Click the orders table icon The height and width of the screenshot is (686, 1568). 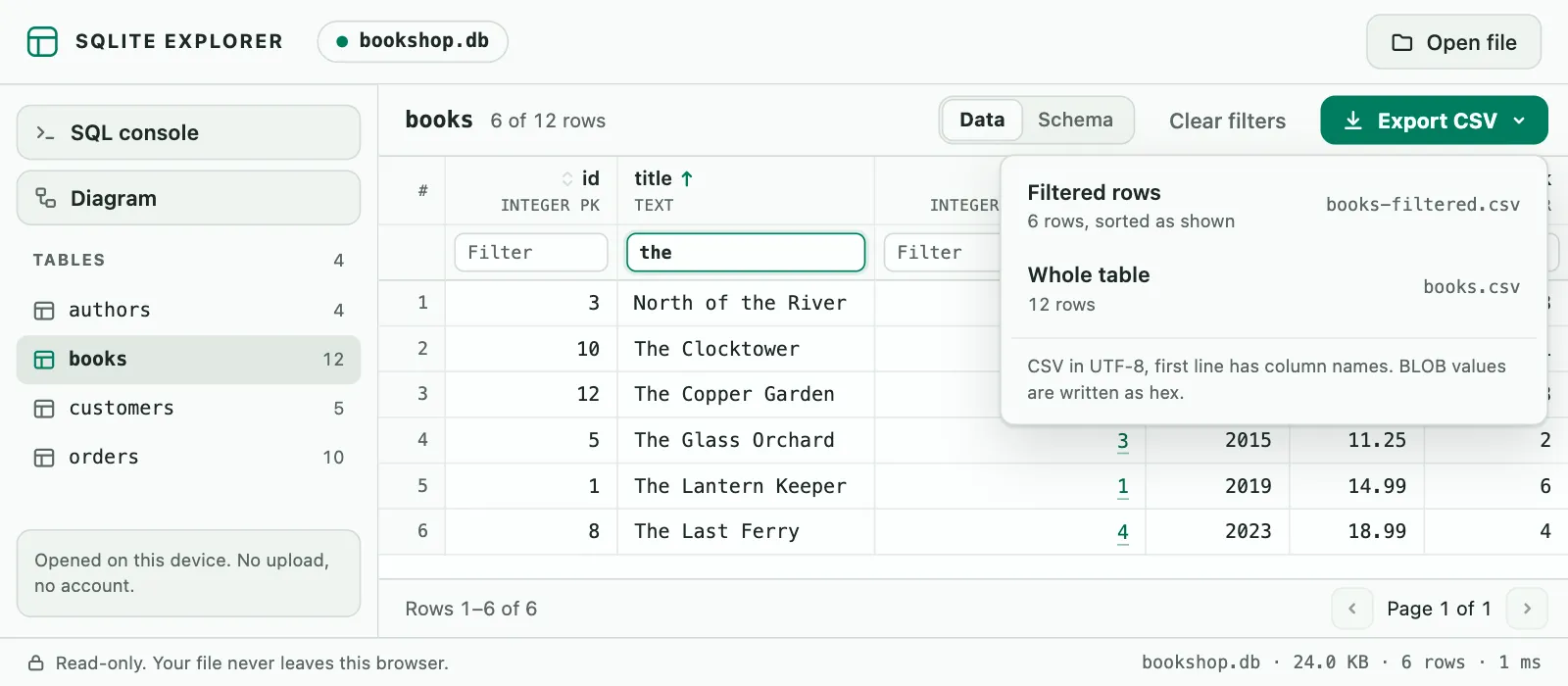pyautogui.click(x=44, y=458)
